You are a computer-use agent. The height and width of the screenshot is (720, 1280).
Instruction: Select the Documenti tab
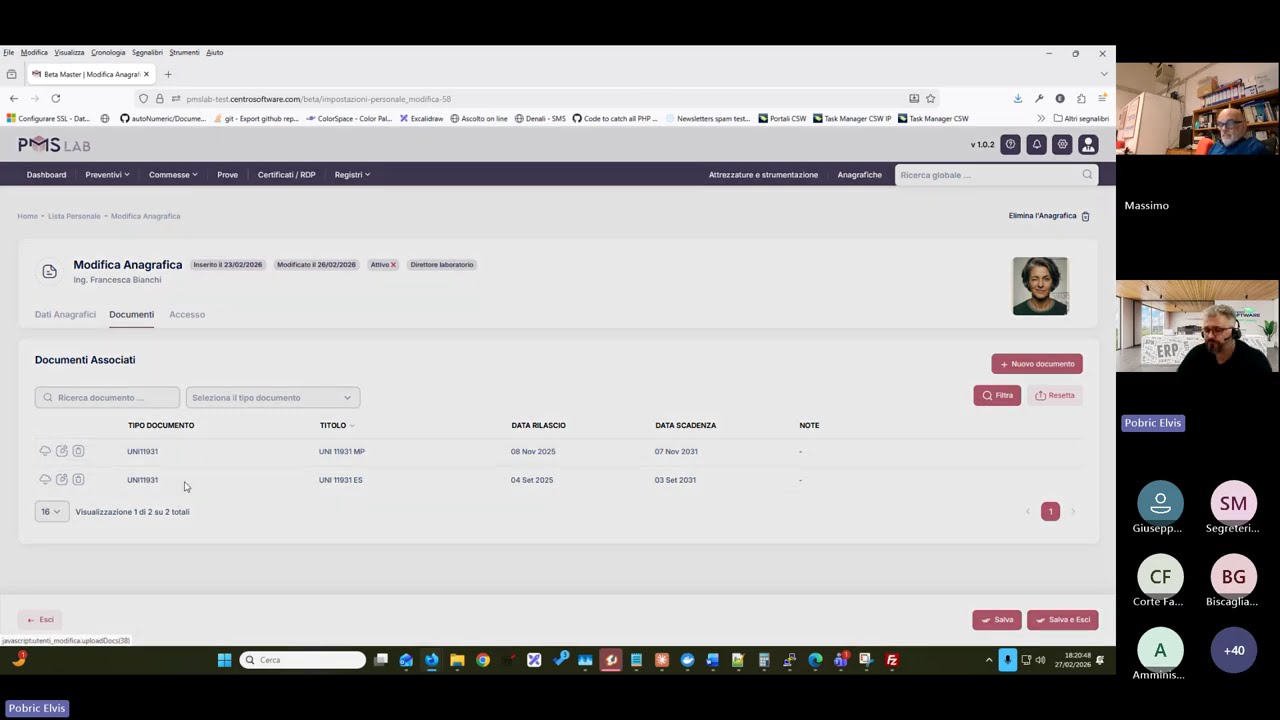click(131, 314)
